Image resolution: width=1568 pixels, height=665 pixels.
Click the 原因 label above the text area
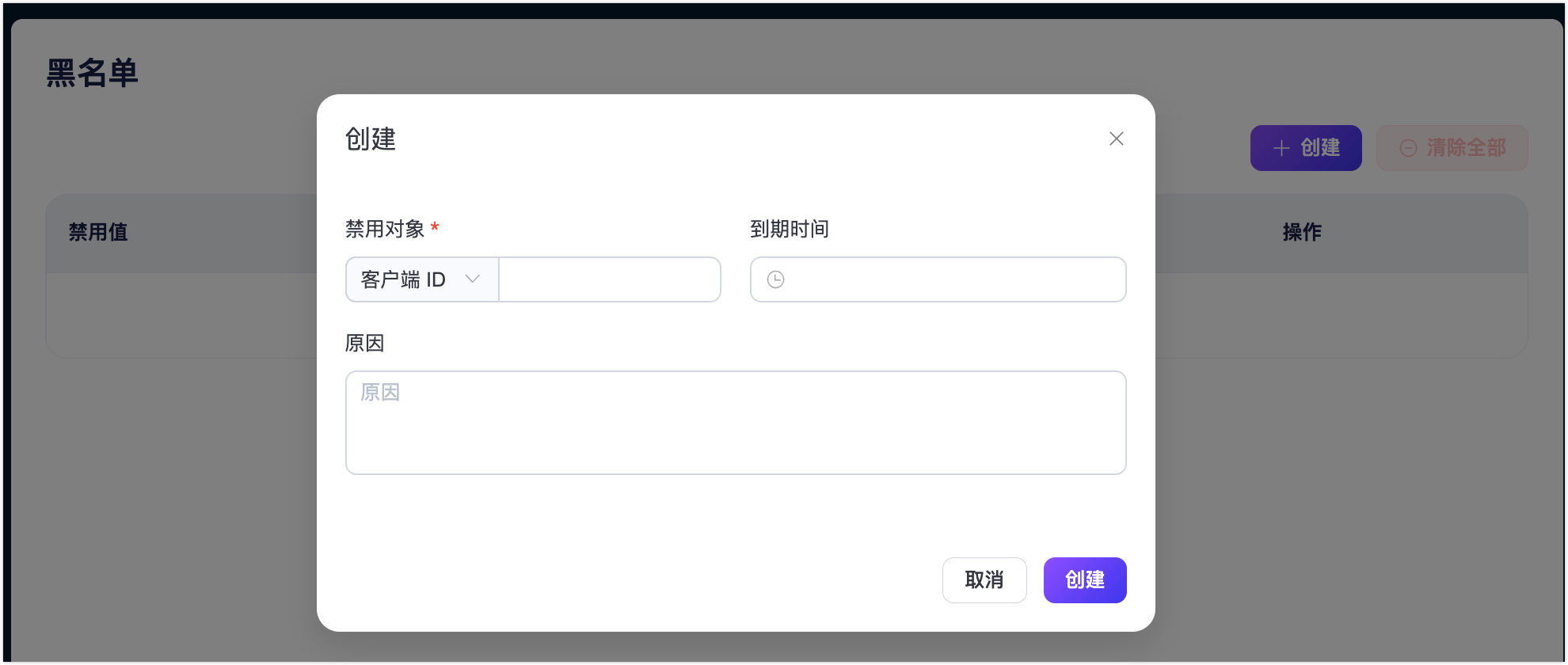364,343
